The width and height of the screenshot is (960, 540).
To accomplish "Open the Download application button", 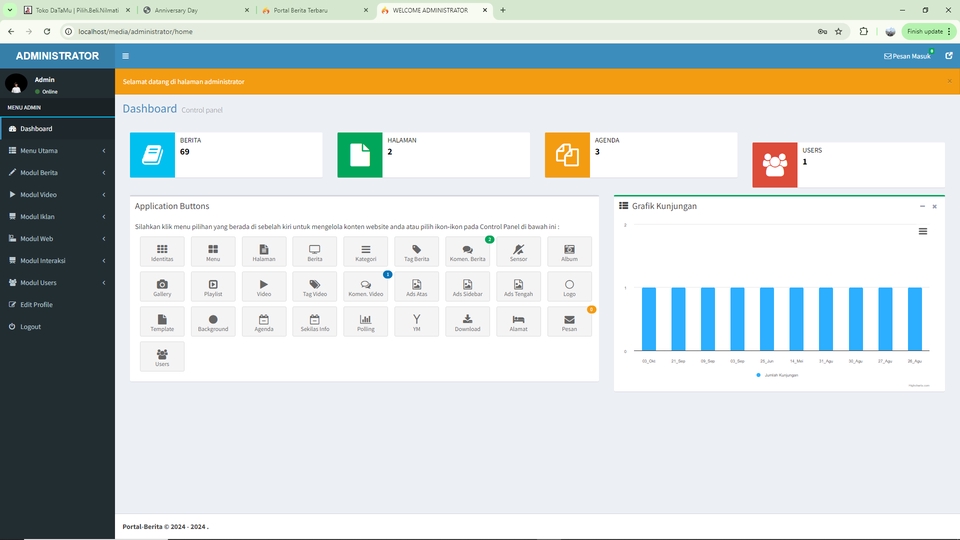I will pos(467,321).
